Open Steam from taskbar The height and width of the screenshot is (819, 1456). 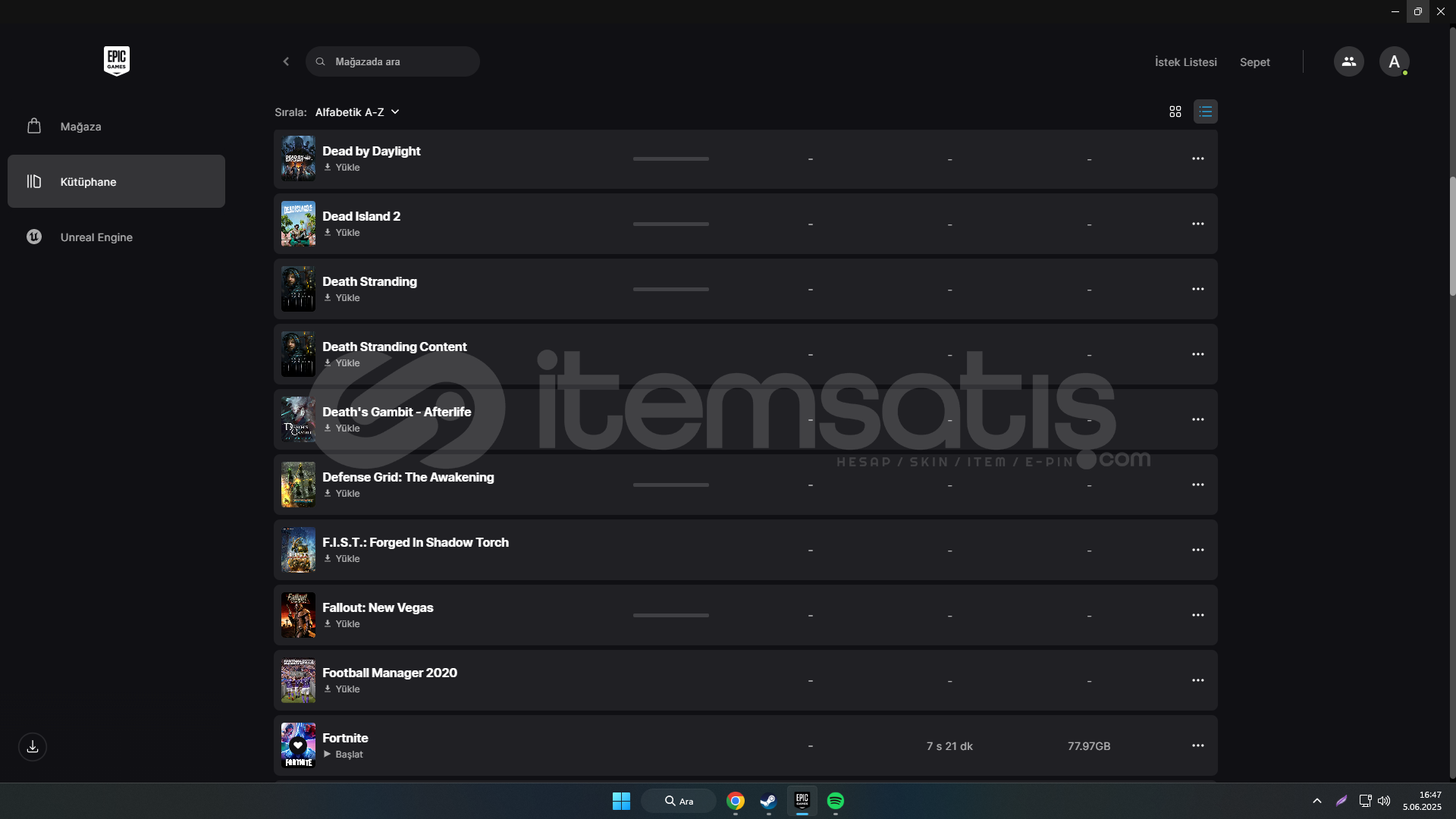[x=769, y=801]
